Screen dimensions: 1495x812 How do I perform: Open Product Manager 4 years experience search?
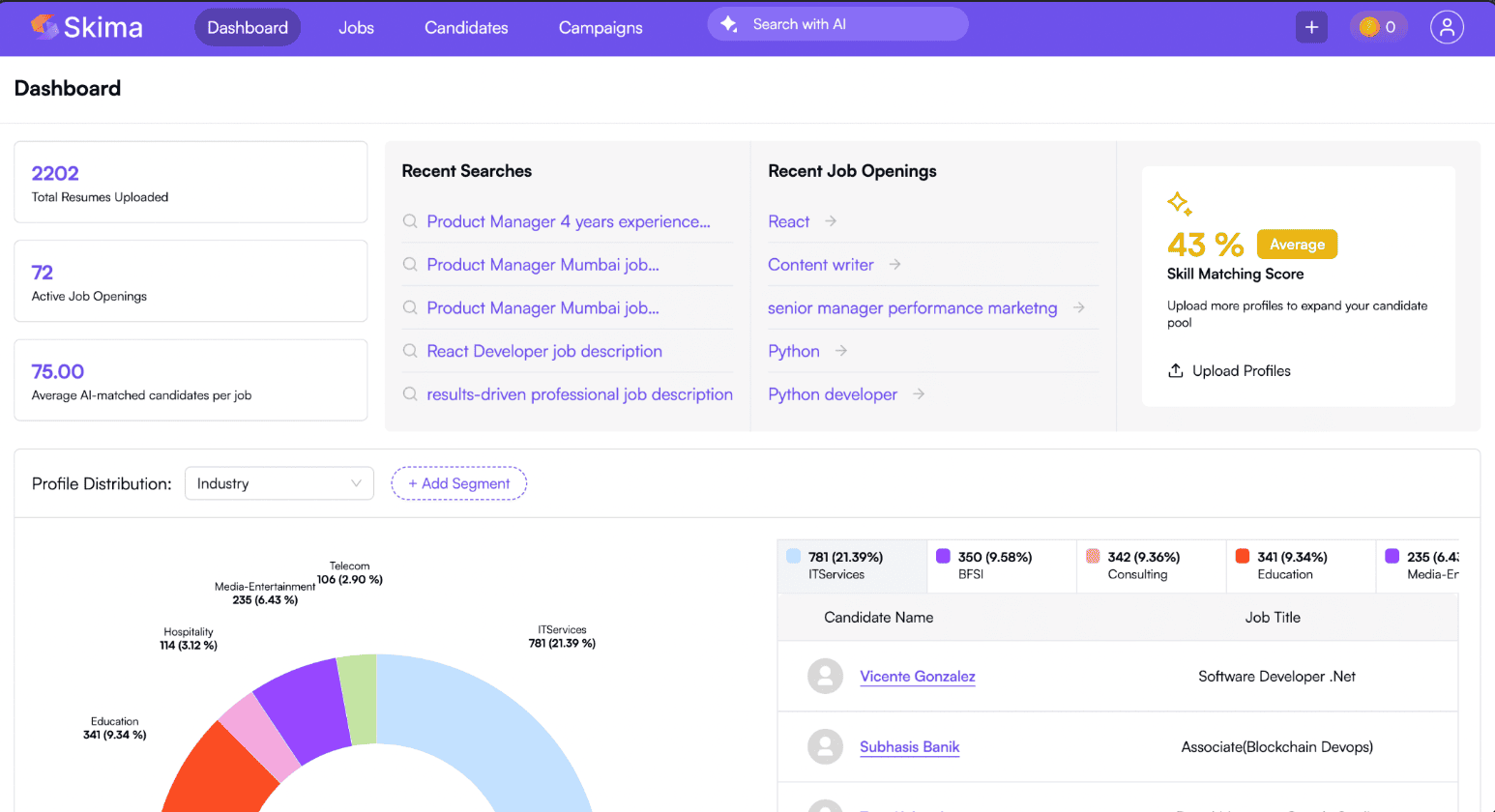[x=569, y=221]
